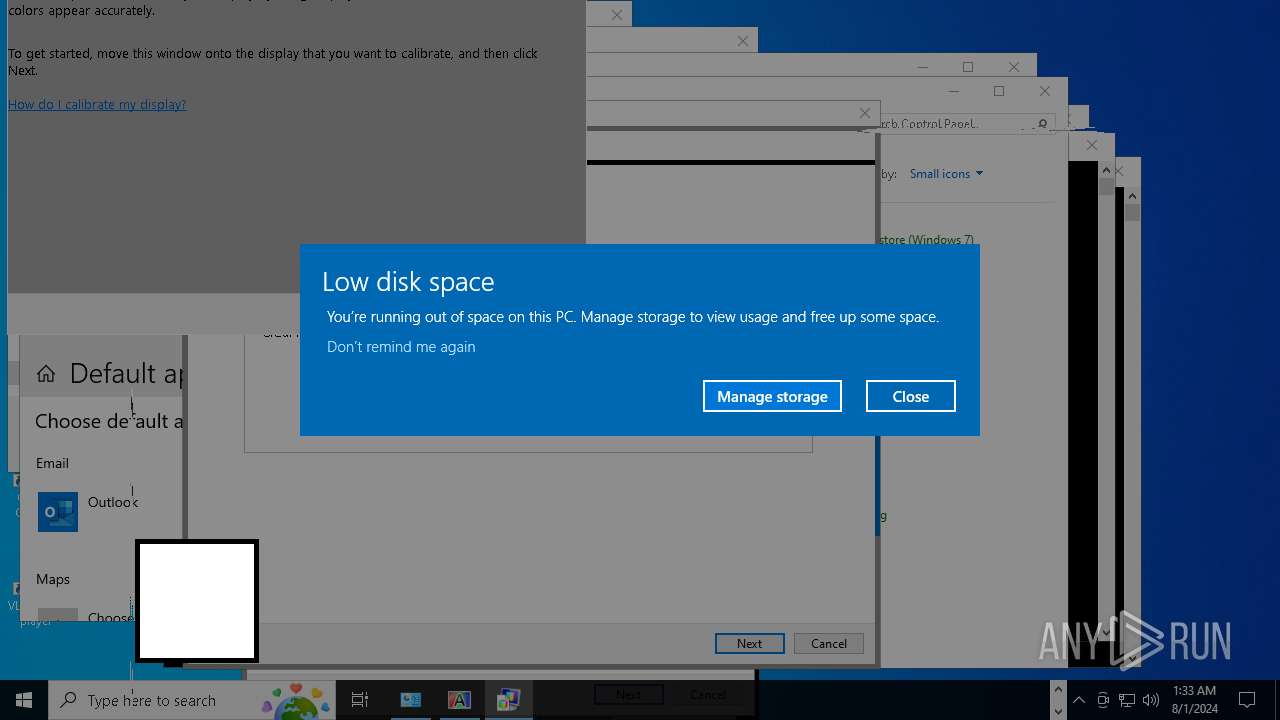Image resolution: width=1280 pixels, height=720 pixels.
Task: Open the clock showing 1:33 AM
Action: [1195, 700]
